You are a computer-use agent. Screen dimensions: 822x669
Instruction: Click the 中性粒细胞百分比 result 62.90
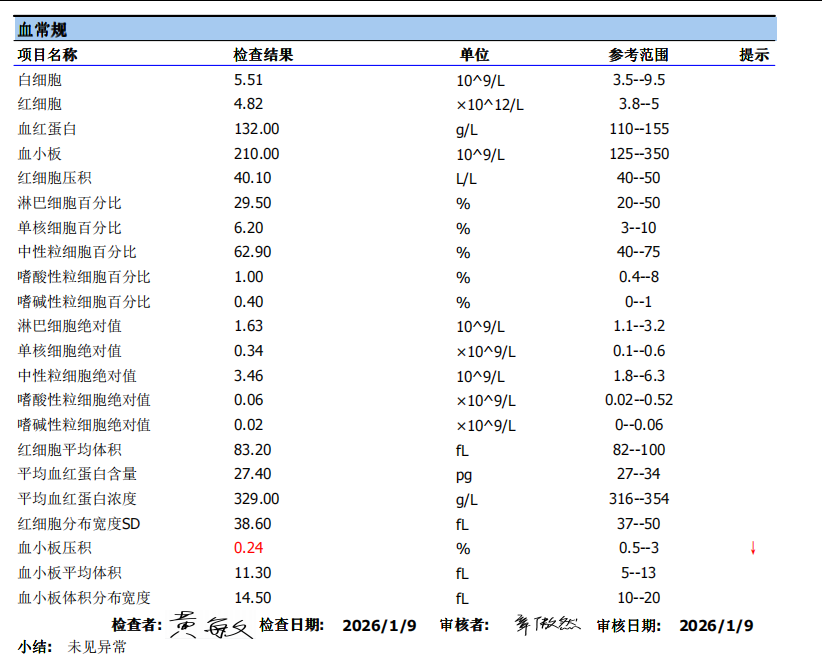(252, 252)
